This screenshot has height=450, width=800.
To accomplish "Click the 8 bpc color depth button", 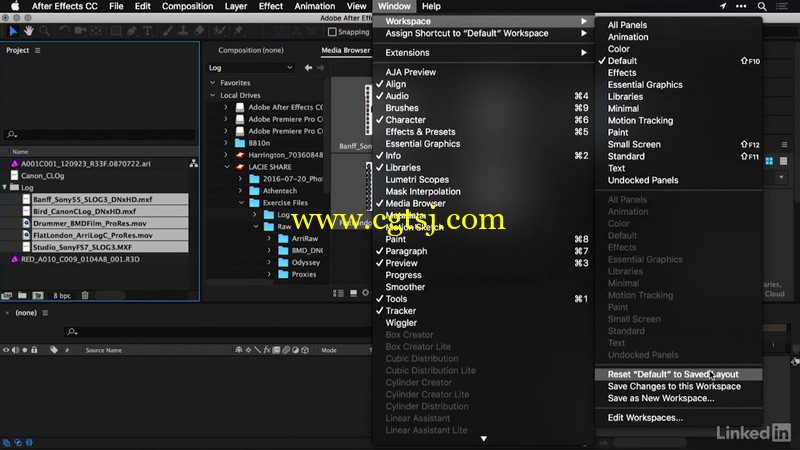I will 62,295.
